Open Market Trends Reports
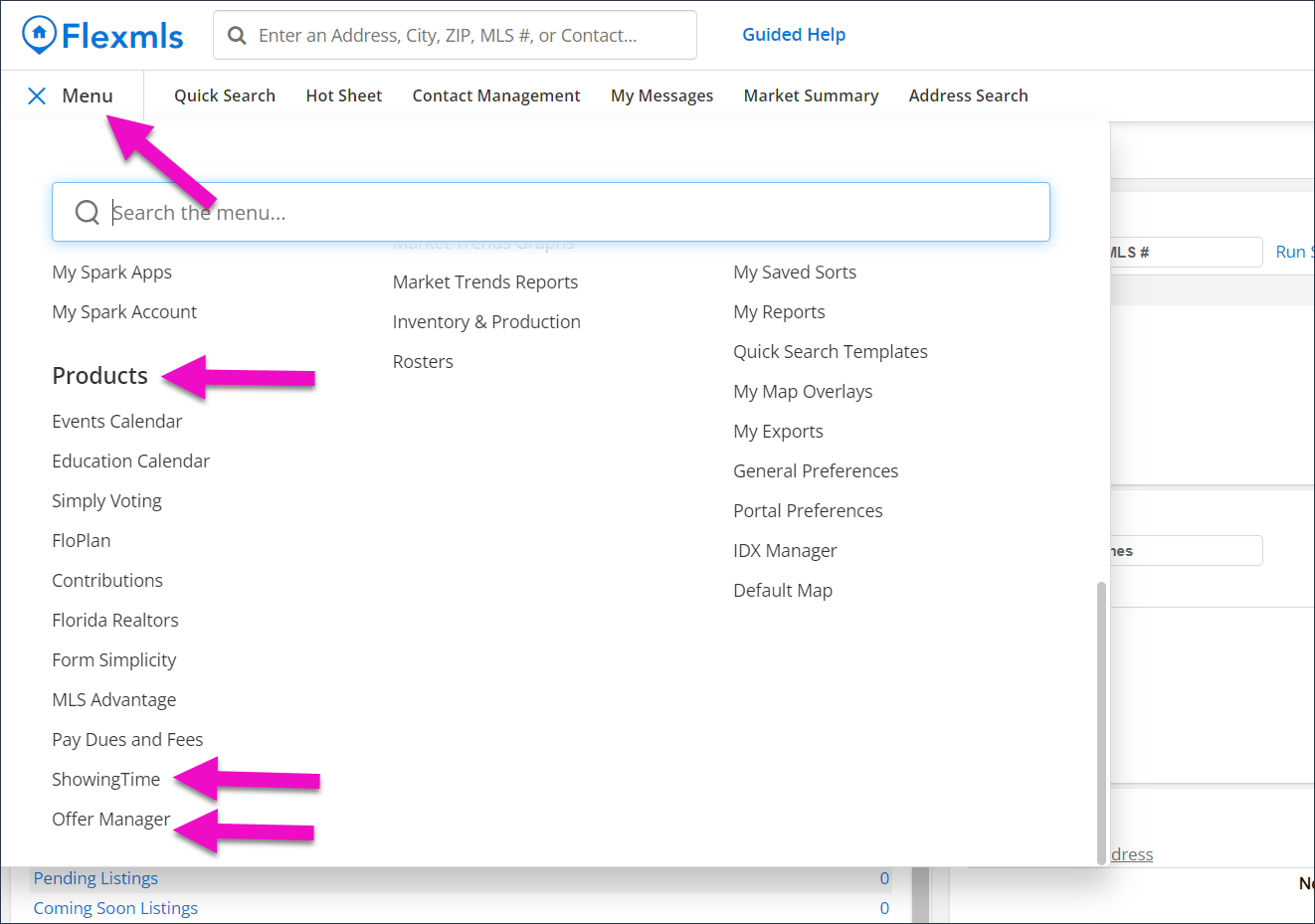1315x924 pixels. click(x=485, y=282)
